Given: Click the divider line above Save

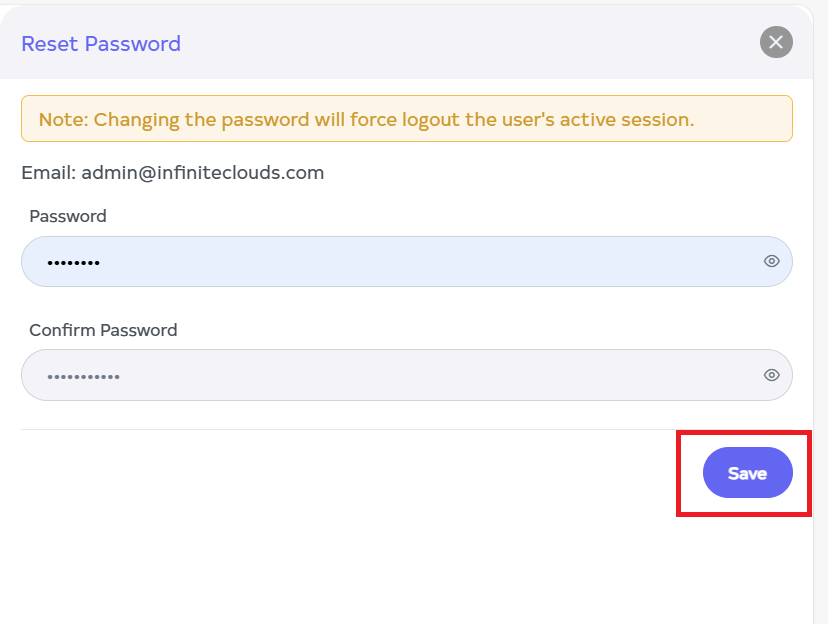Looking at the screenshot, I should (350, 430).
